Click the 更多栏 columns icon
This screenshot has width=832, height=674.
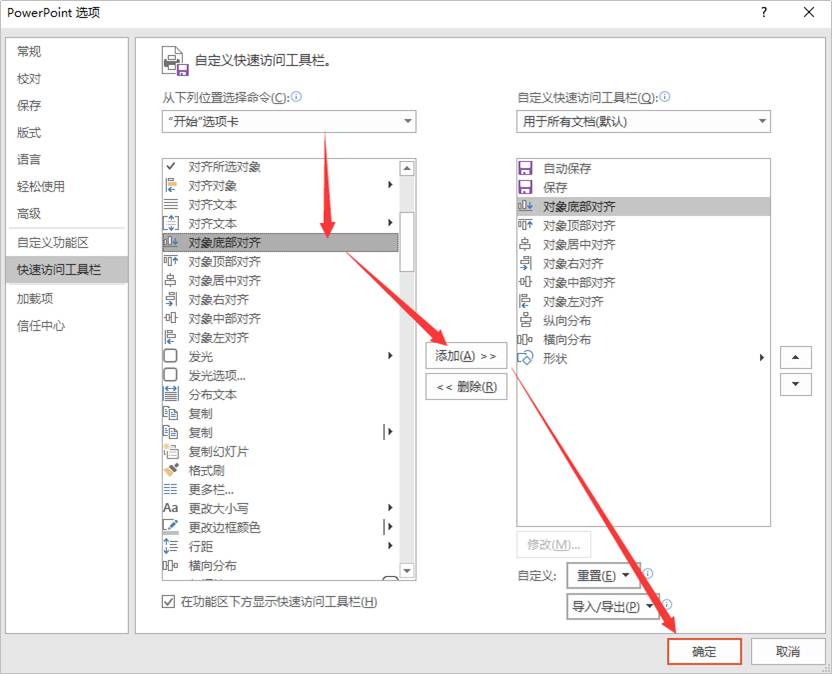click(x=170, y=489)
